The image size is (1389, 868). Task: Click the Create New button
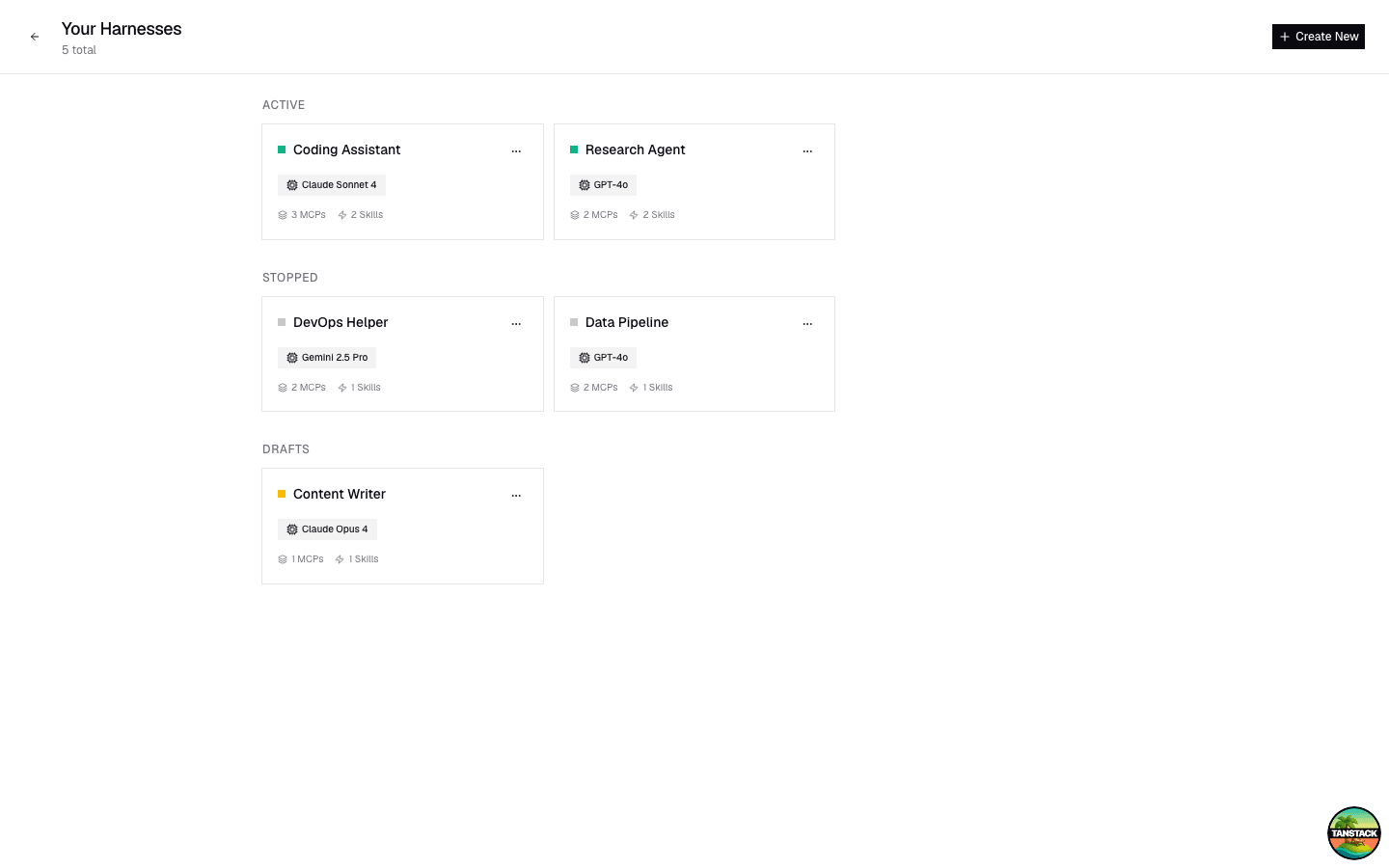1319,36
